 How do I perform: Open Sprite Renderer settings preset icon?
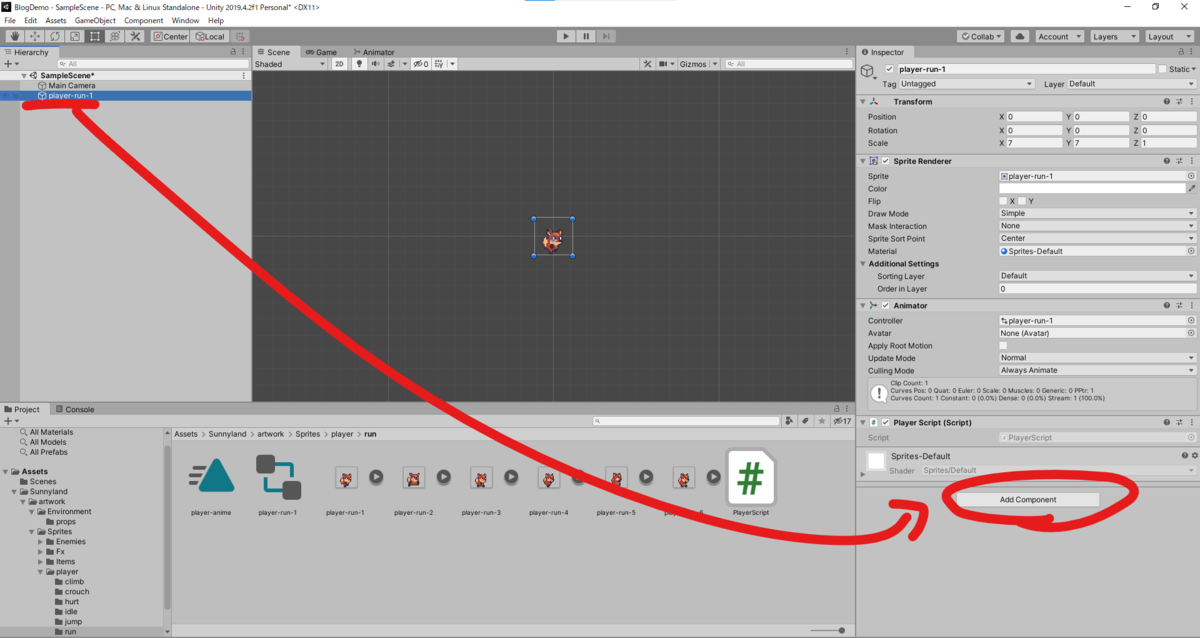[1179, 160]
